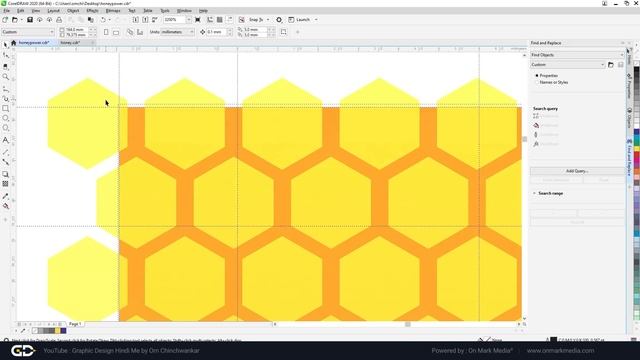The height and width of the screenshot is (360, 640).
Task: Toggle the Show Grid icon in toolbar
Action: point(220,20)
